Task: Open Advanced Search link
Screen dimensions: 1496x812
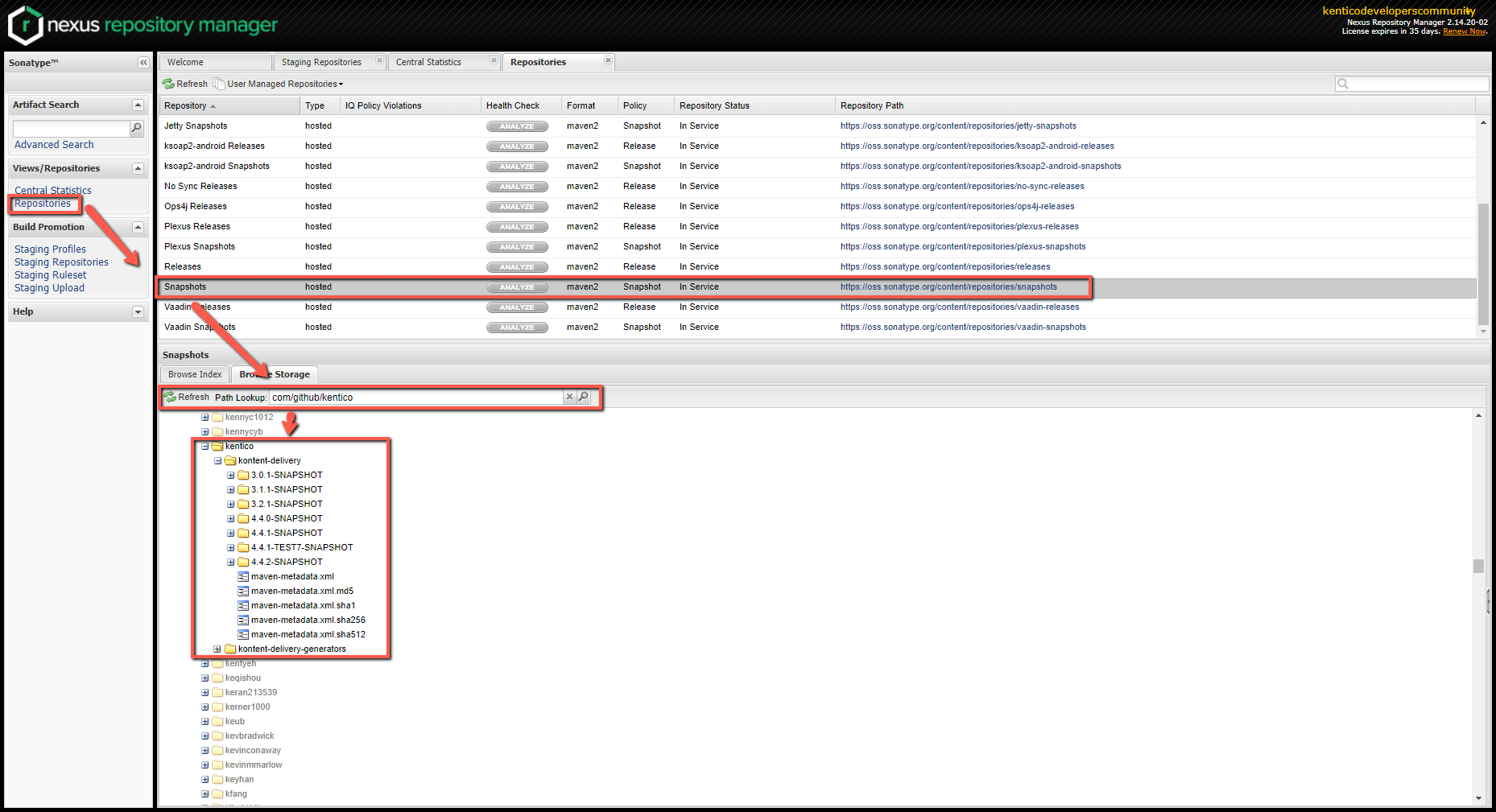Action: [54, 145]
